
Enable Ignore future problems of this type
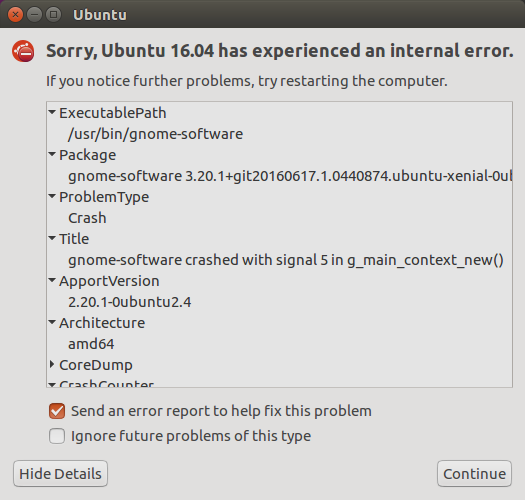click(57, 436)
